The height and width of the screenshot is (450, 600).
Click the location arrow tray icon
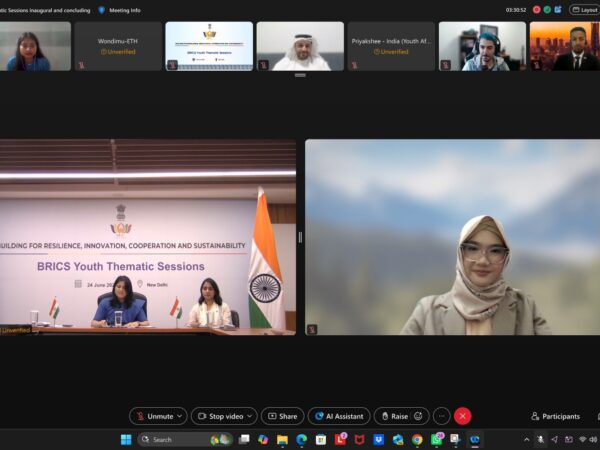point(554,440)
